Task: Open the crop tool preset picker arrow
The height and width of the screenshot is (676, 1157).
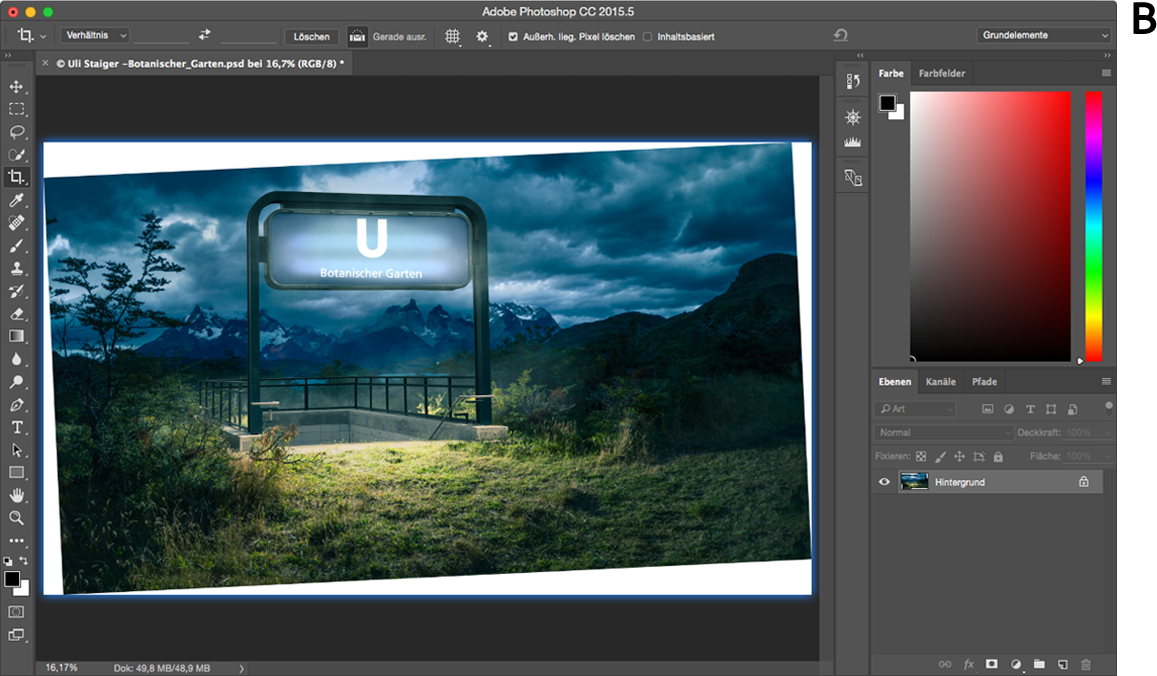Action: click(43, 35)
